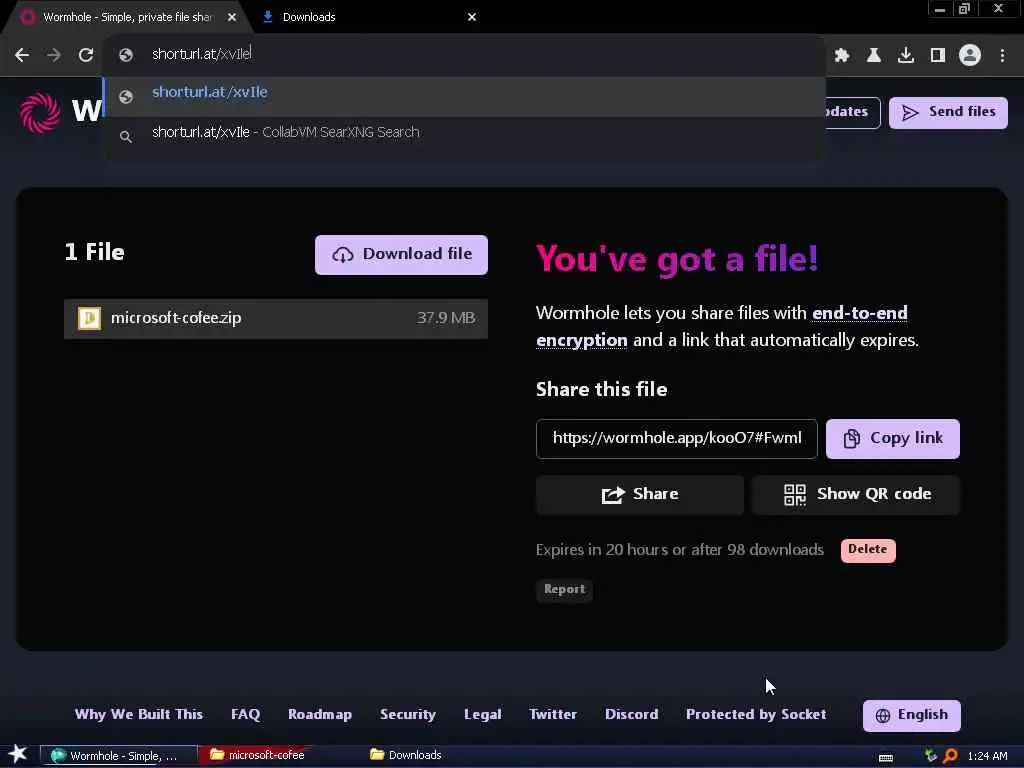Click the address bar showing shorturl.at/xvIle
This screenshot has height=768, width=1024.
tap(464, 54)
